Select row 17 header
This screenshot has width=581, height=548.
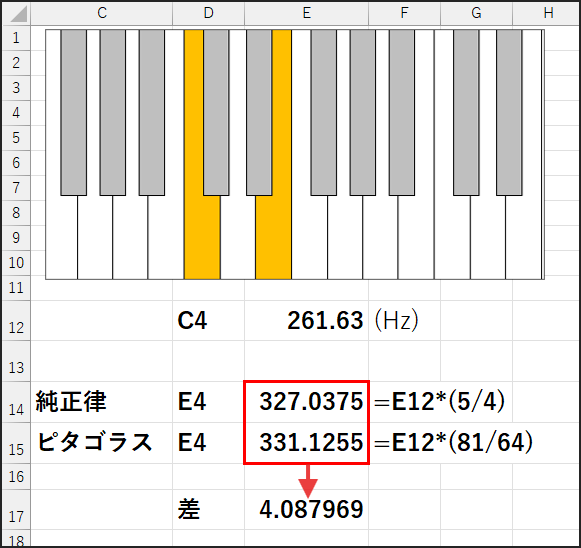16,509
